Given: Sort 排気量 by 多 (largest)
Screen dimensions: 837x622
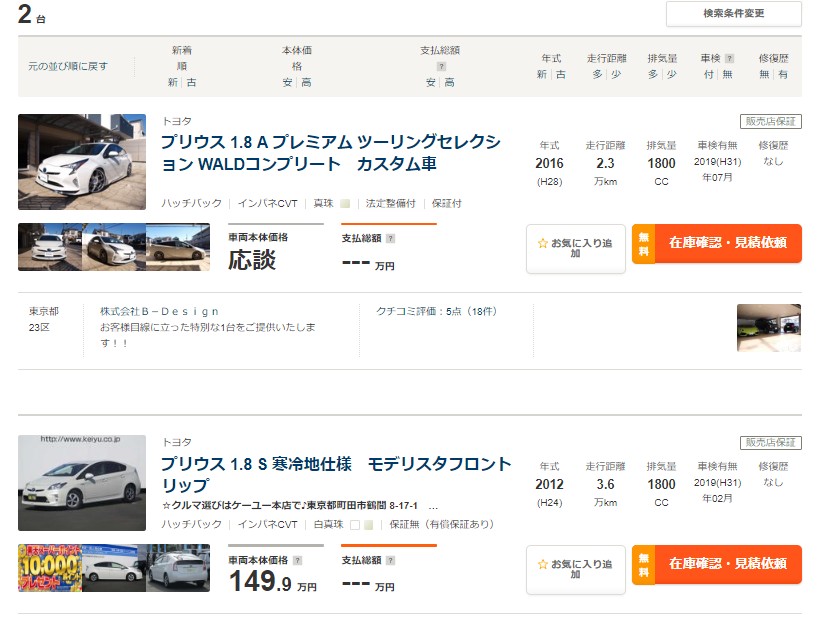Looking at the screenshot, I should [653, 74].
